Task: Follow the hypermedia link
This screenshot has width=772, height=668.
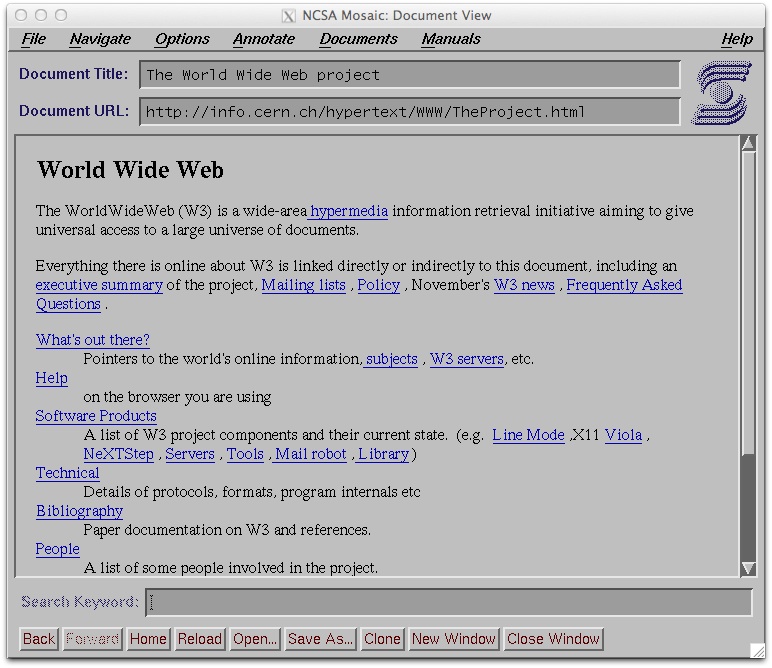Action: pos(349,211)
